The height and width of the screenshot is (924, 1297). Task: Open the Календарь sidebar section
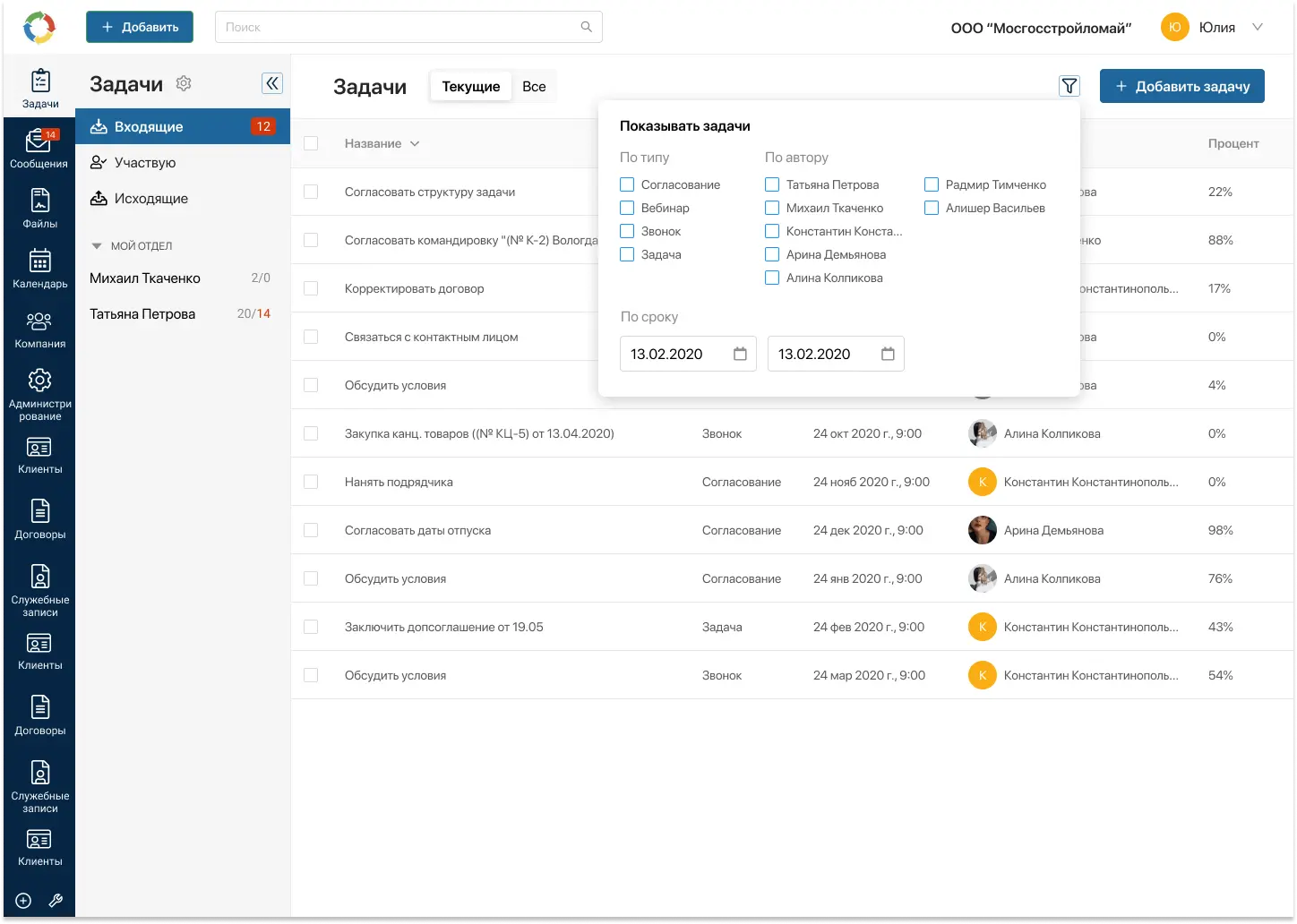tap(40, 269)
